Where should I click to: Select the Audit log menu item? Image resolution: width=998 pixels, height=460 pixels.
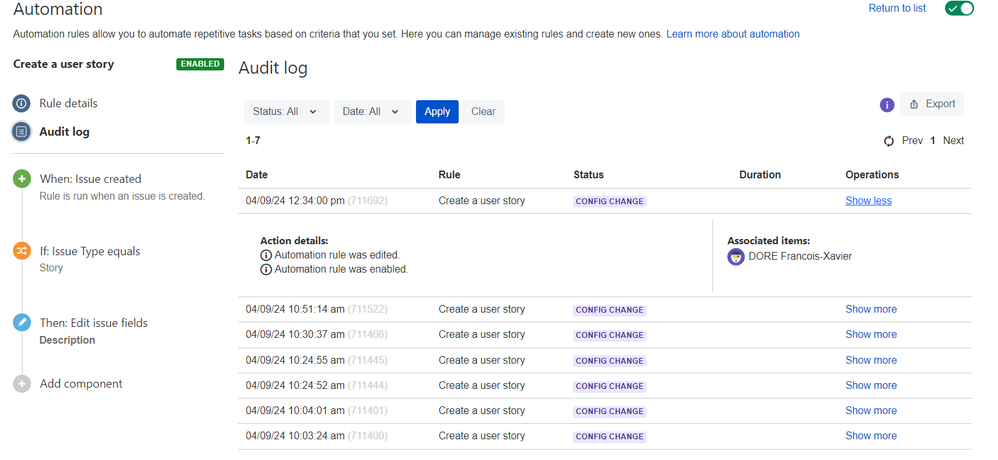(64, 132)
